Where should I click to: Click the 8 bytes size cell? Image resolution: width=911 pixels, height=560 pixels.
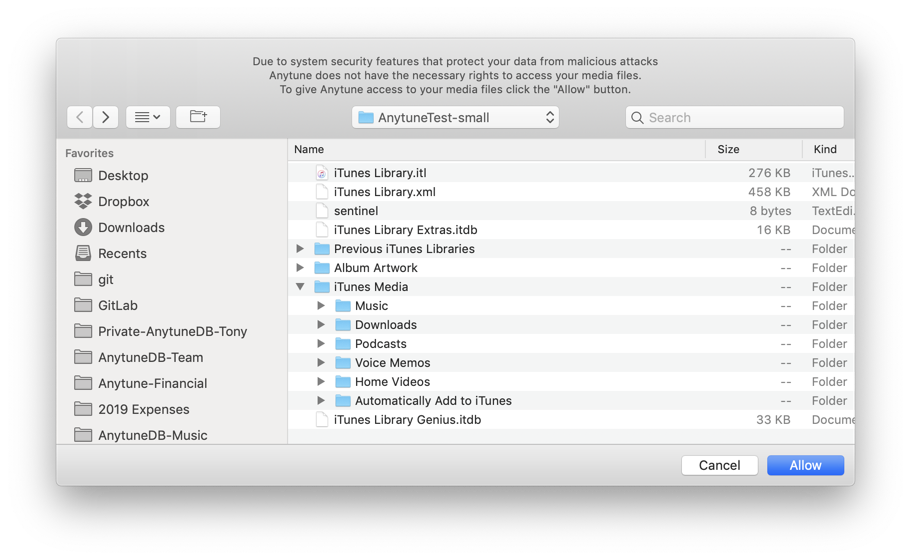pyautogui.click(x=770, y=211)
